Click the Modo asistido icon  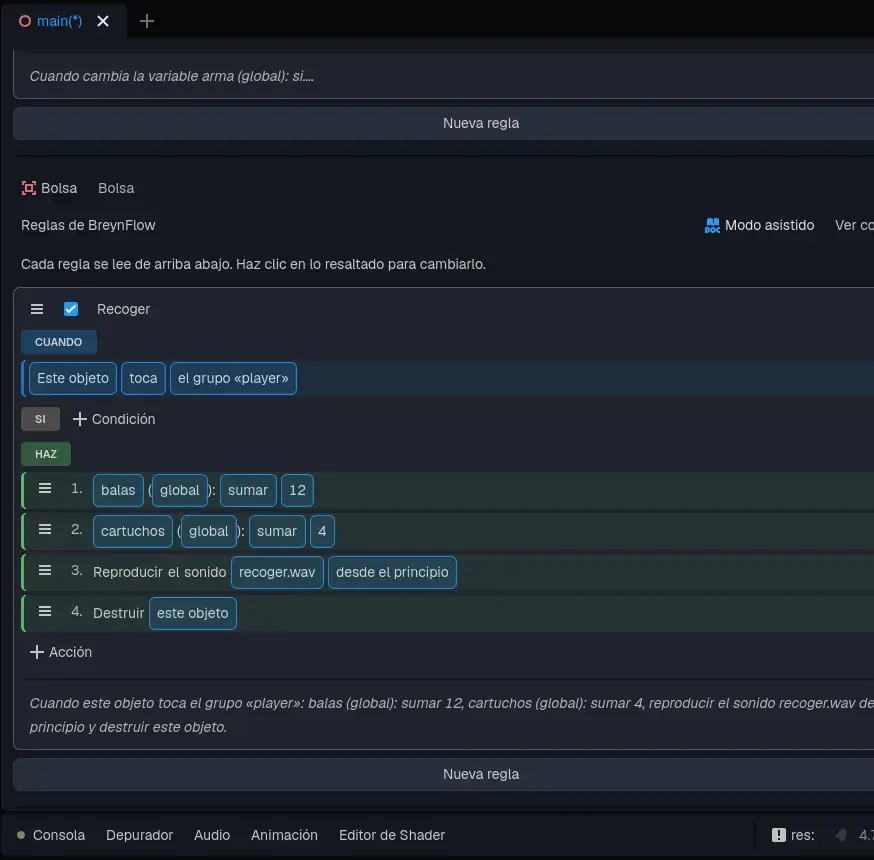pyautogui.click(x=712, y=225)
